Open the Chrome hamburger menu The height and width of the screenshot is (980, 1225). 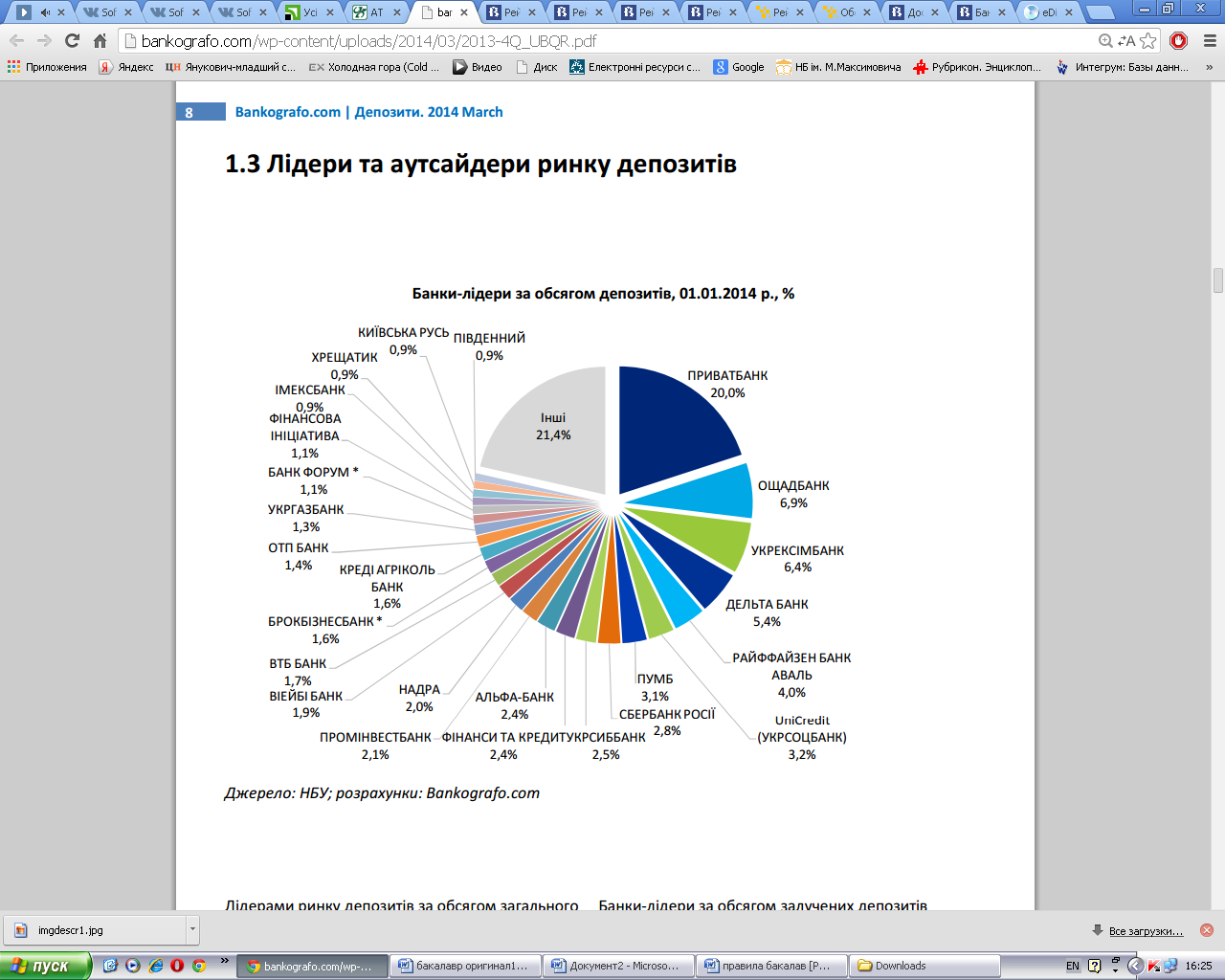click(x=1209, y=41)
